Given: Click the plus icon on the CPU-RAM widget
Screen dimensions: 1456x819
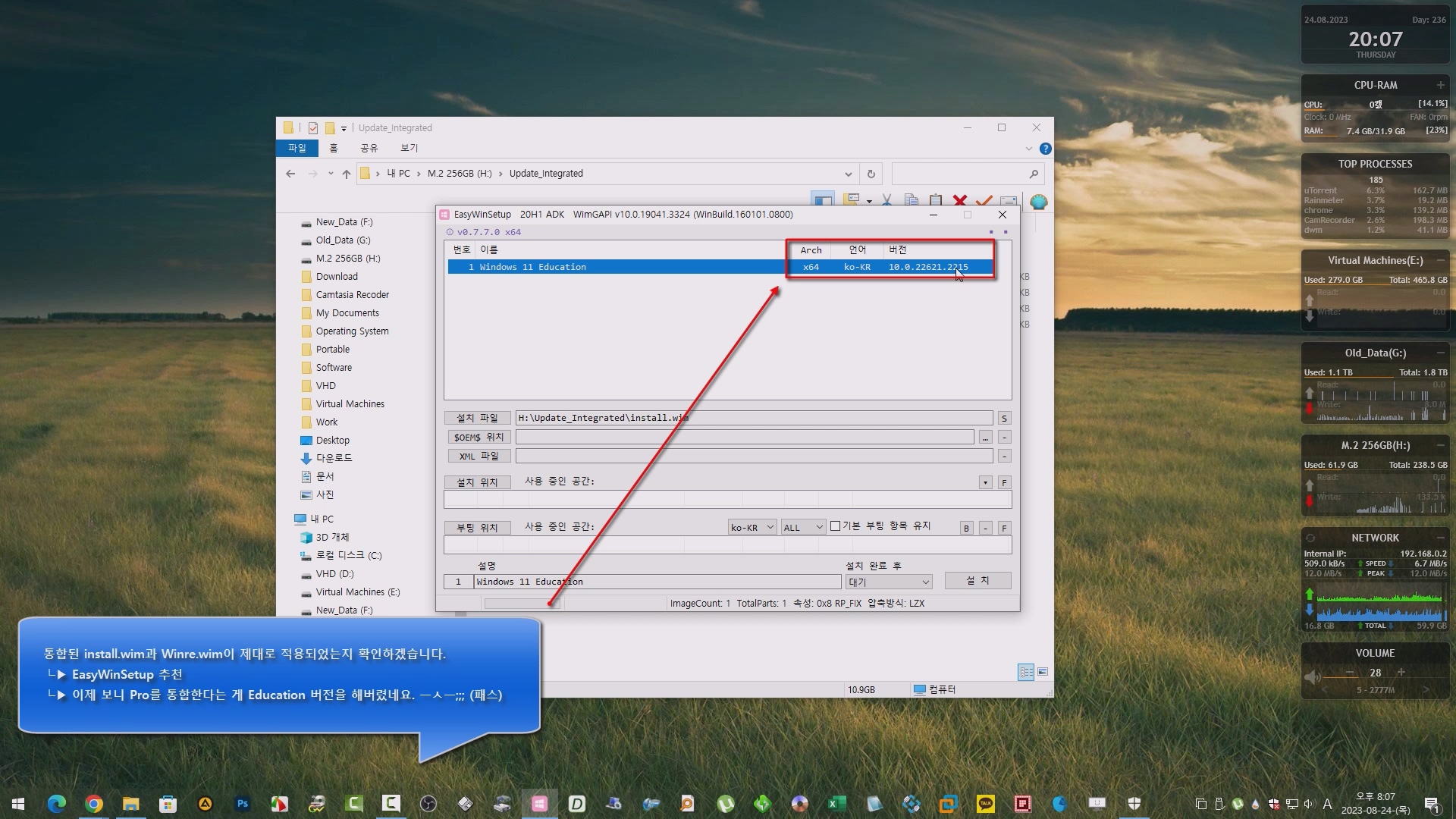Looking at the screenshot, I should tap(1440, 85).
